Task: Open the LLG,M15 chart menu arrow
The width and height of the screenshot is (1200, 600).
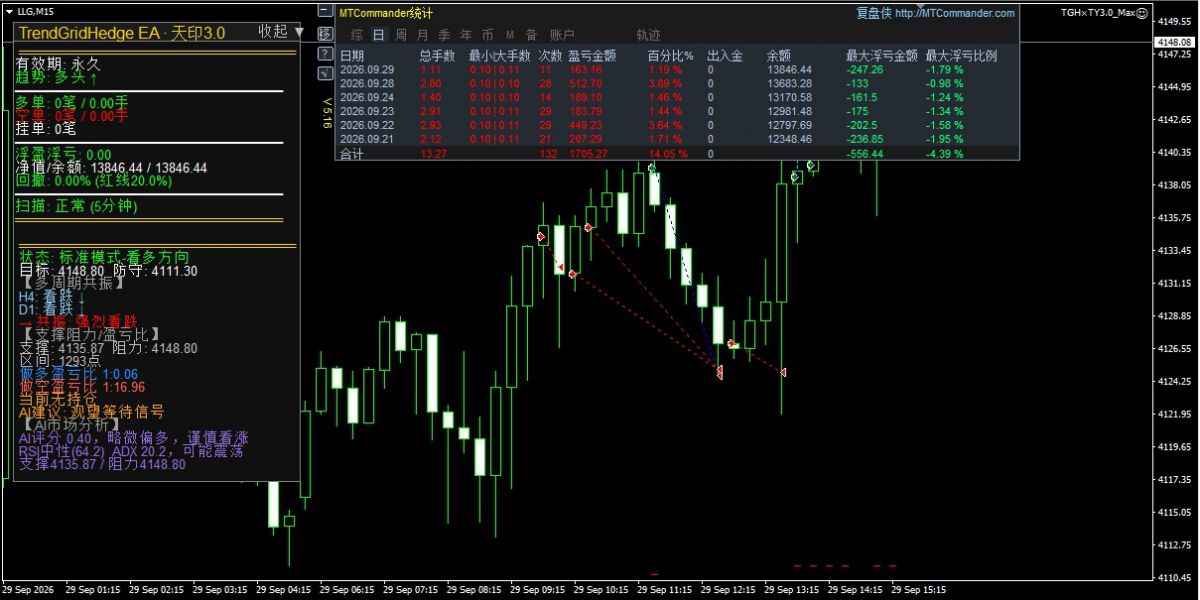Action: pos(10,12)
